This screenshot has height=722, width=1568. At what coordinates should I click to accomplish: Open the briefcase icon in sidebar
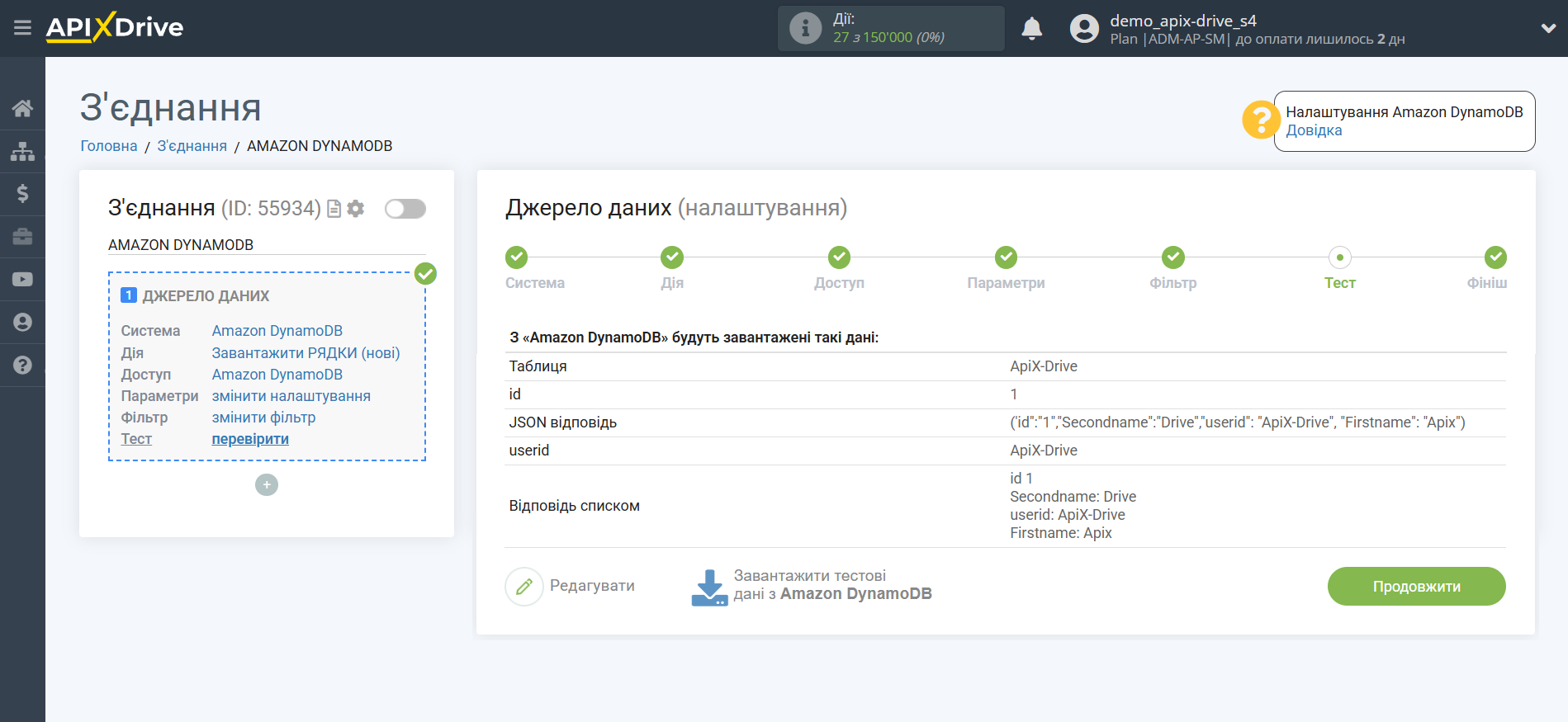(22, 237)
